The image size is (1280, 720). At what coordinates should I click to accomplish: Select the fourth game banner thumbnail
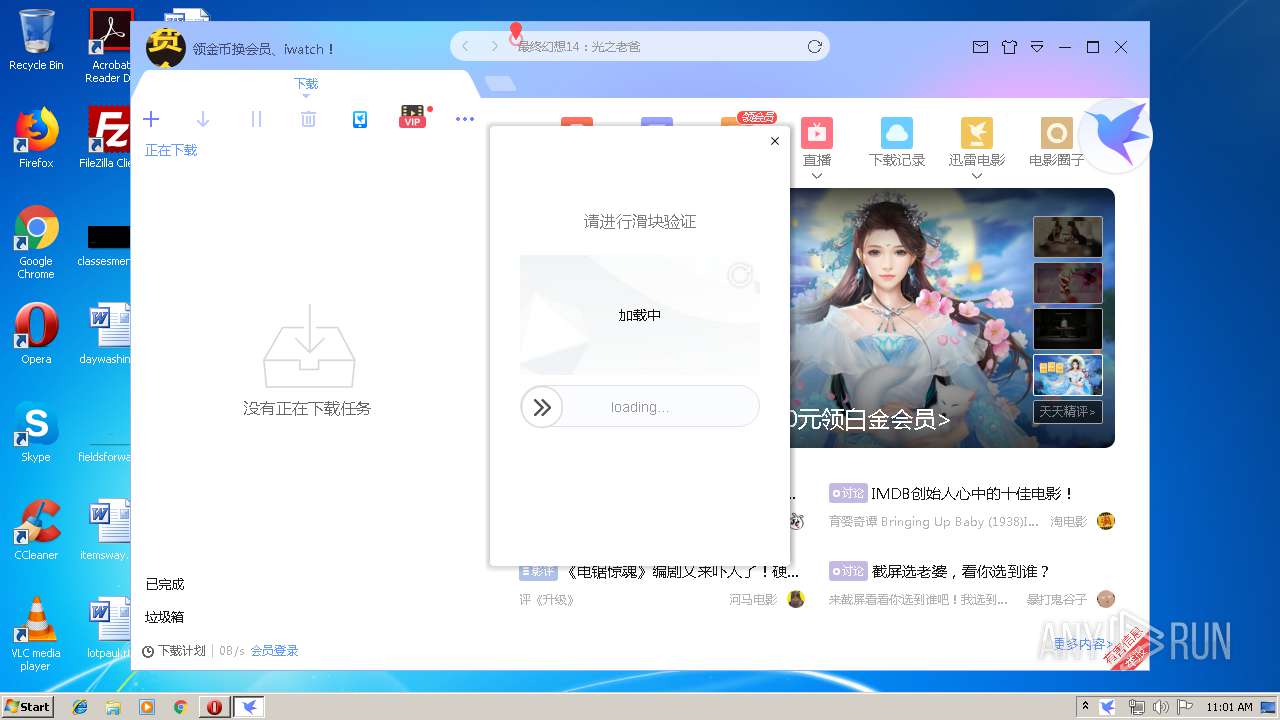[x=1067, y=375]
